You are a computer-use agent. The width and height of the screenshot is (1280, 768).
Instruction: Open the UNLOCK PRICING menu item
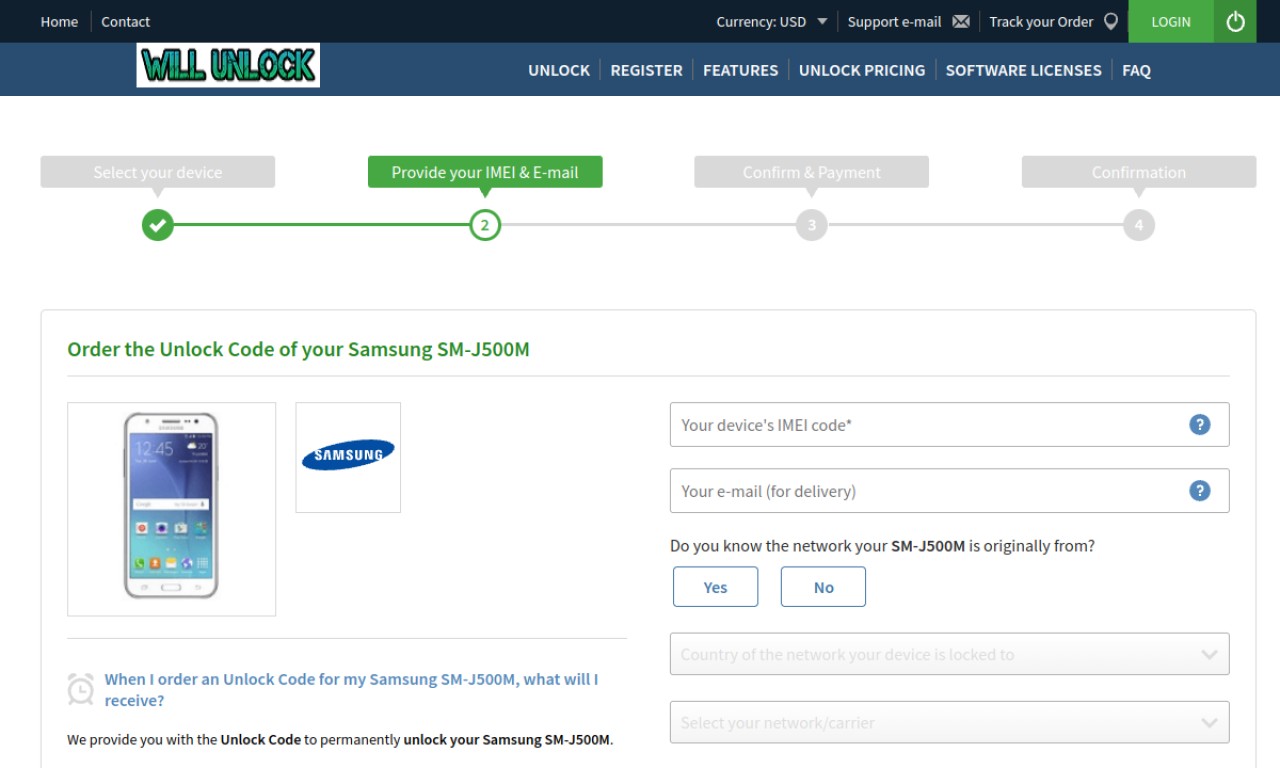(862, 70)
